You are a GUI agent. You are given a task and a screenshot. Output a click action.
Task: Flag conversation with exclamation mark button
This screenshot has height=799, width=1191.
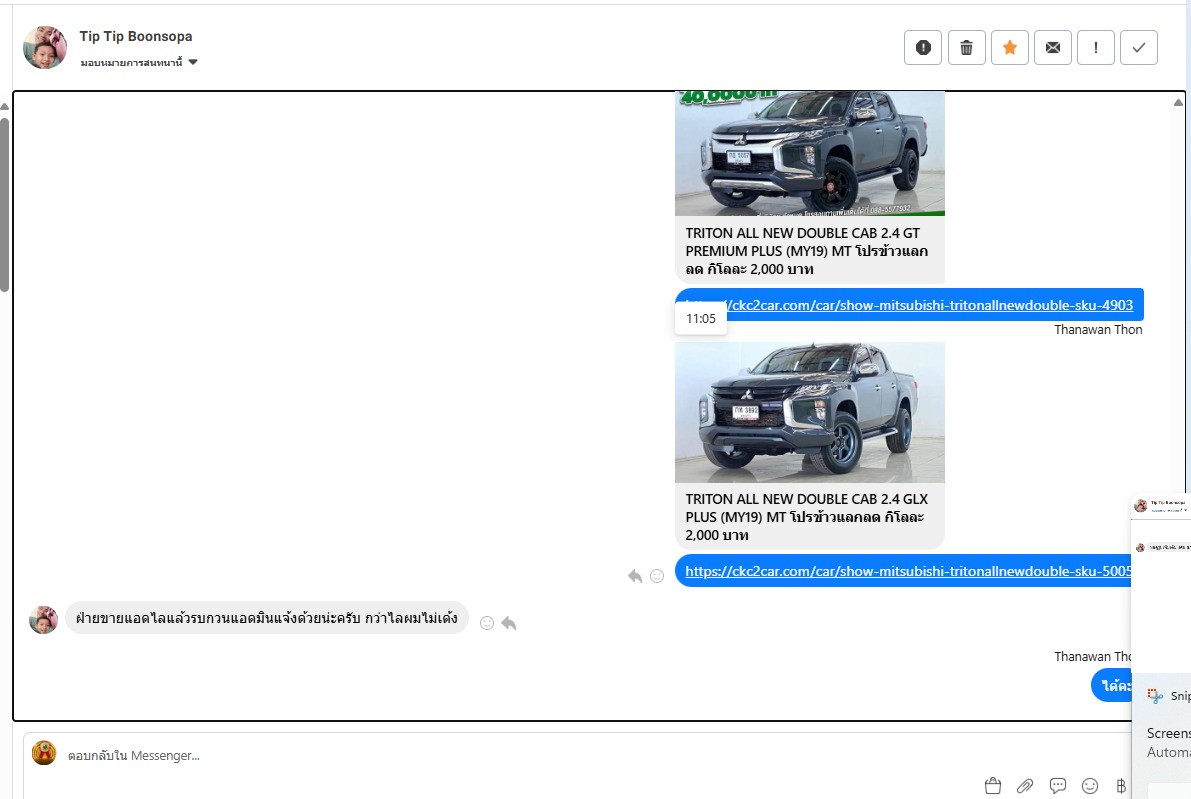(x=1096, y=47)
